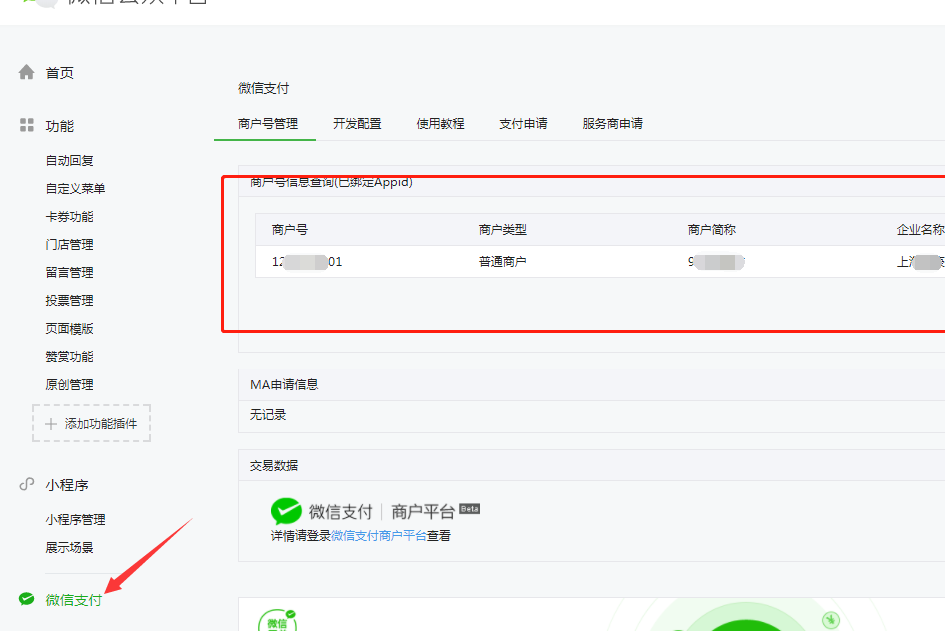This screenshot has width=945, height=631.
Task: Click the 添加功能插件 button
Action: 92,424
